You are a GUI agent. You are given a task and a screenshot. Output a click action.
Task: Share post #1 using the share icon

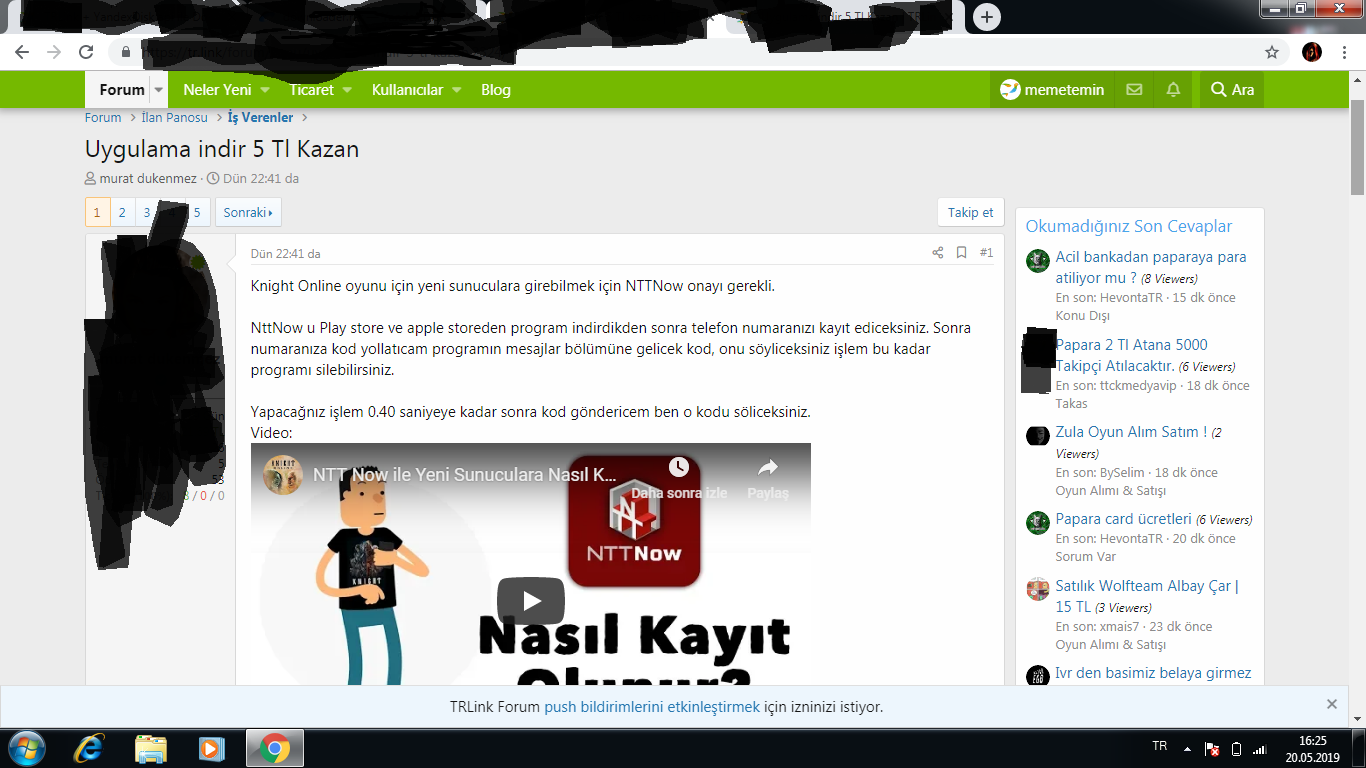point(938,253)
